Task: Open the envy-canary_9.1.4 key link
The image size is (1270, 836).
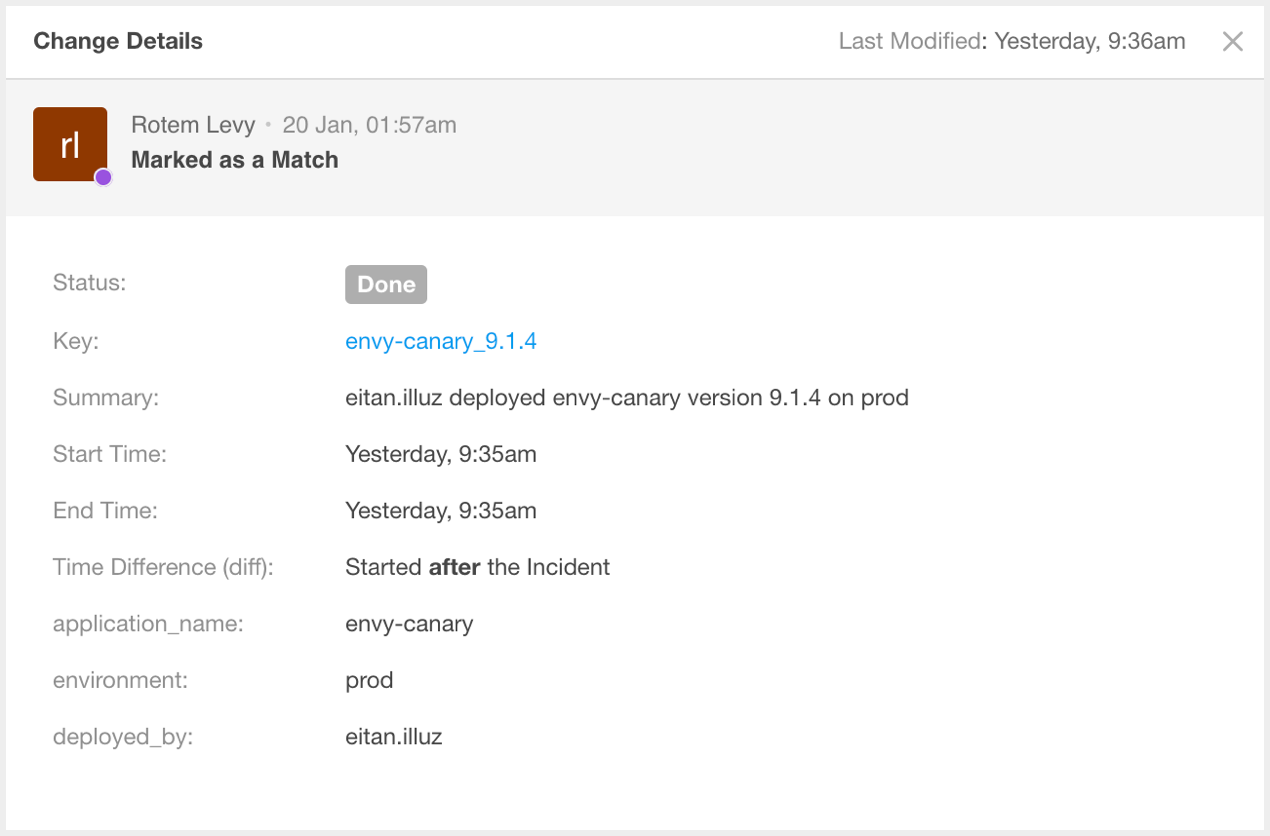Action: tap(441, 341)
